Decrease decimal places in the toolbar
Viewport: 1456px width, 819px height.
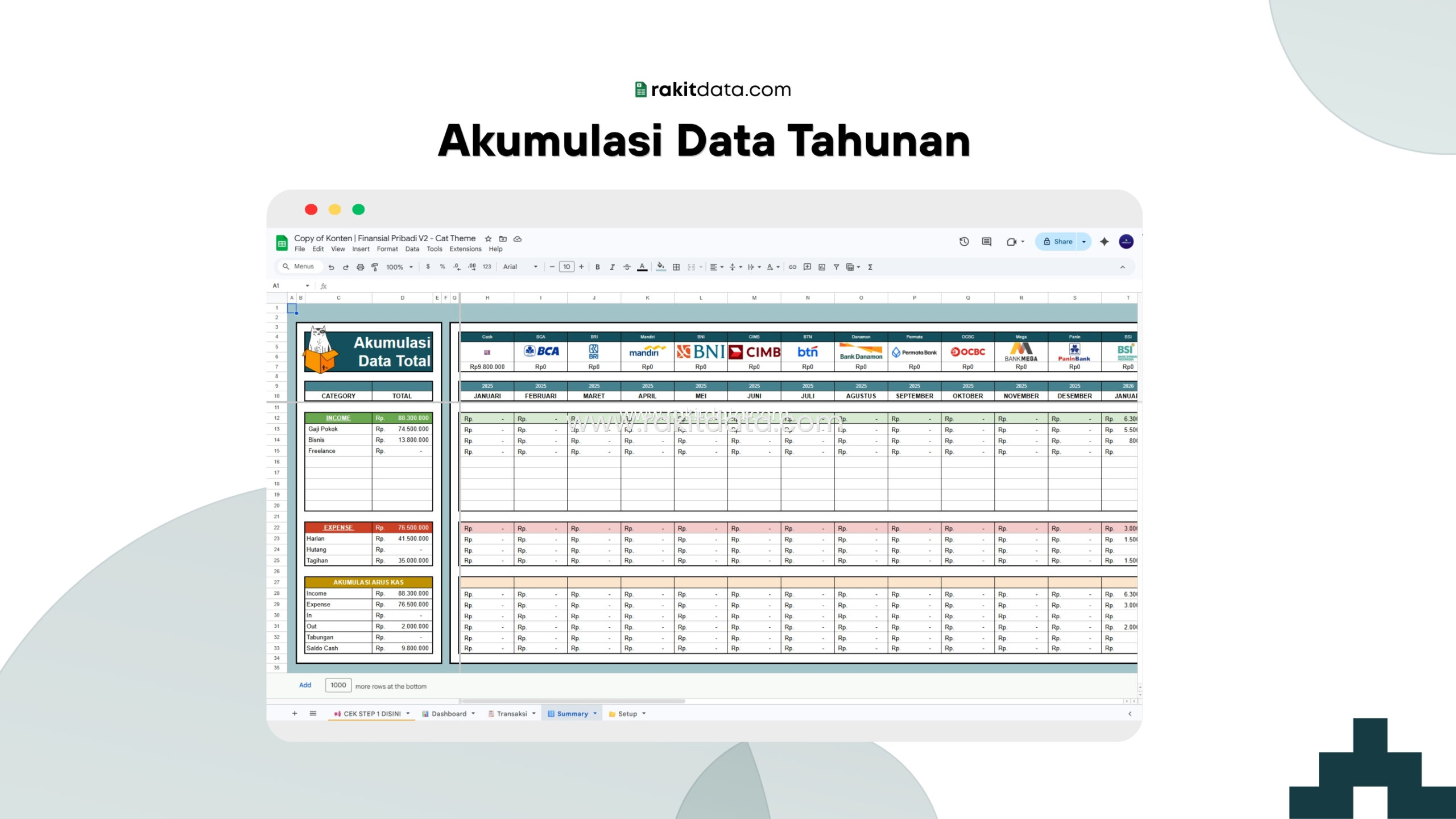pos(457,267)
